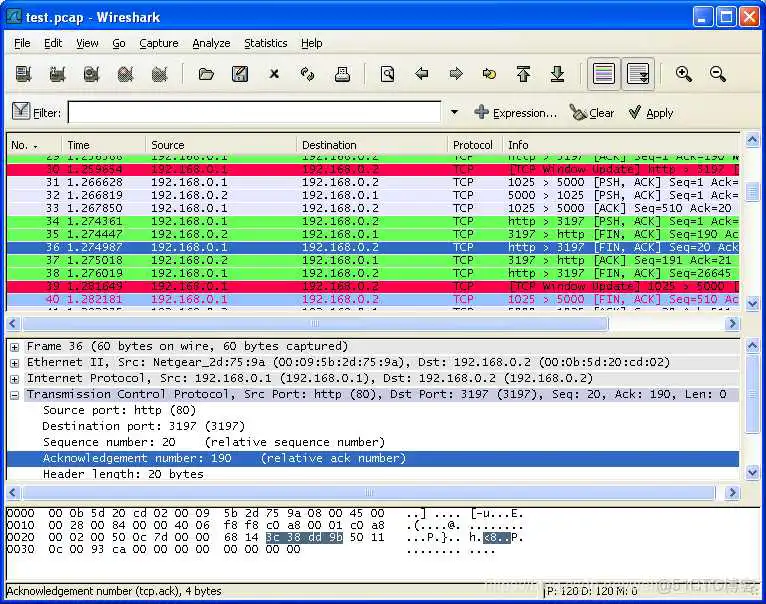Sort by the Destination column header
Viewport: 766px width, 604px height.
(x=371, y=145)
